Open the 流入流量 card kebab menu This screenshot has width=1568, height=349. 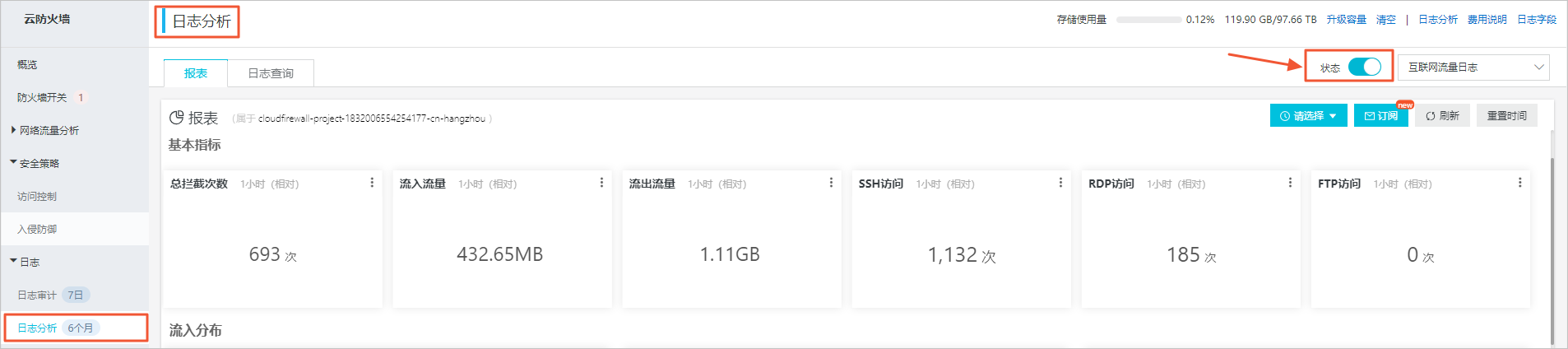point(601,183)
